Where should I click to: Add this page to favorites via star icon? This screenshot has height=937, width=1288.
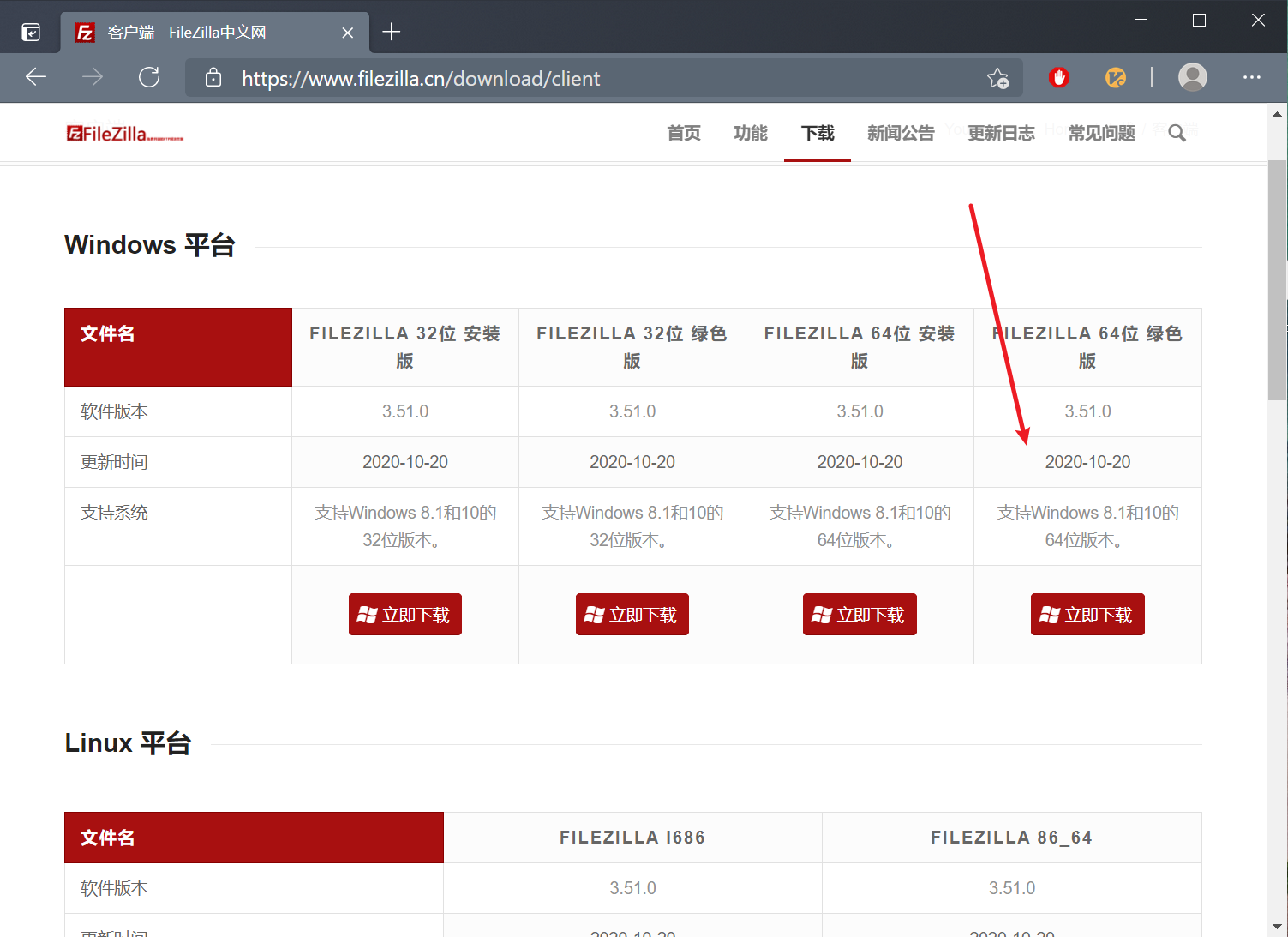point(997,78)
